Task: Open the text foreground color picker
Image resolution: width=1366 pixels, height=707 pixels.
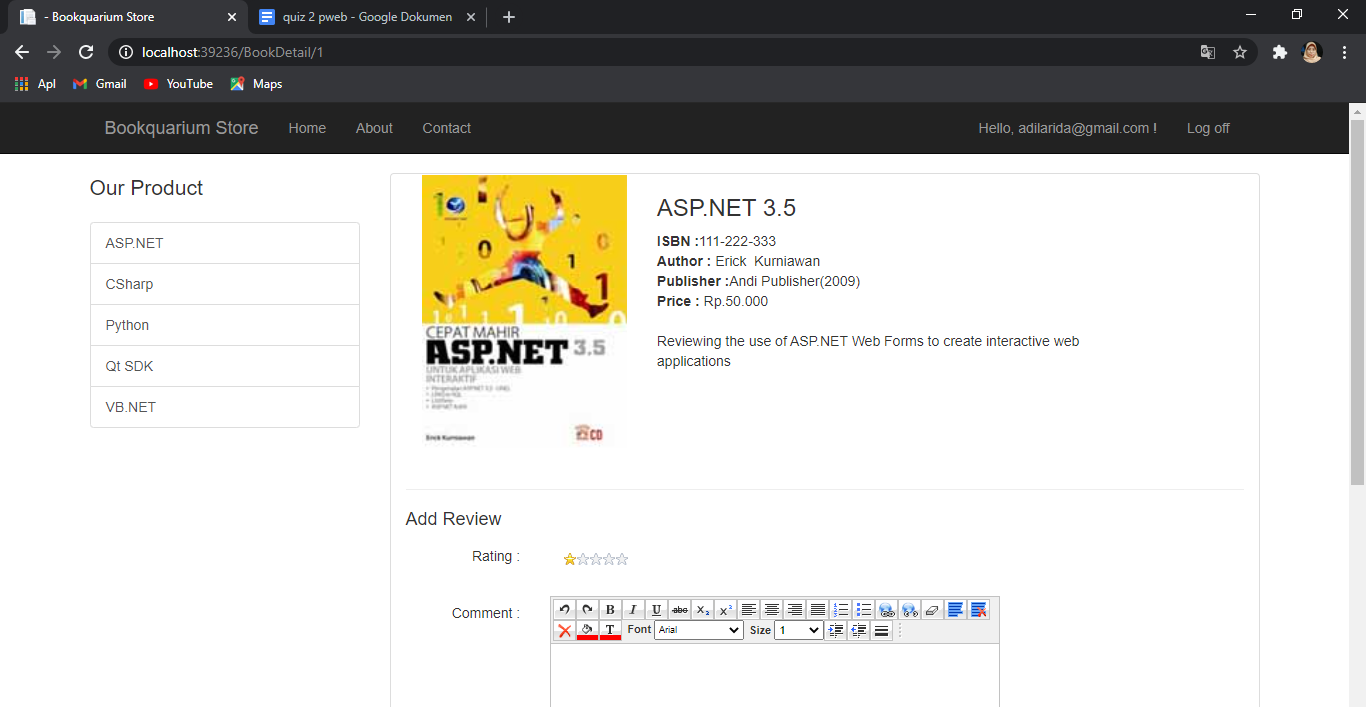Action: (x=610, y=631)
